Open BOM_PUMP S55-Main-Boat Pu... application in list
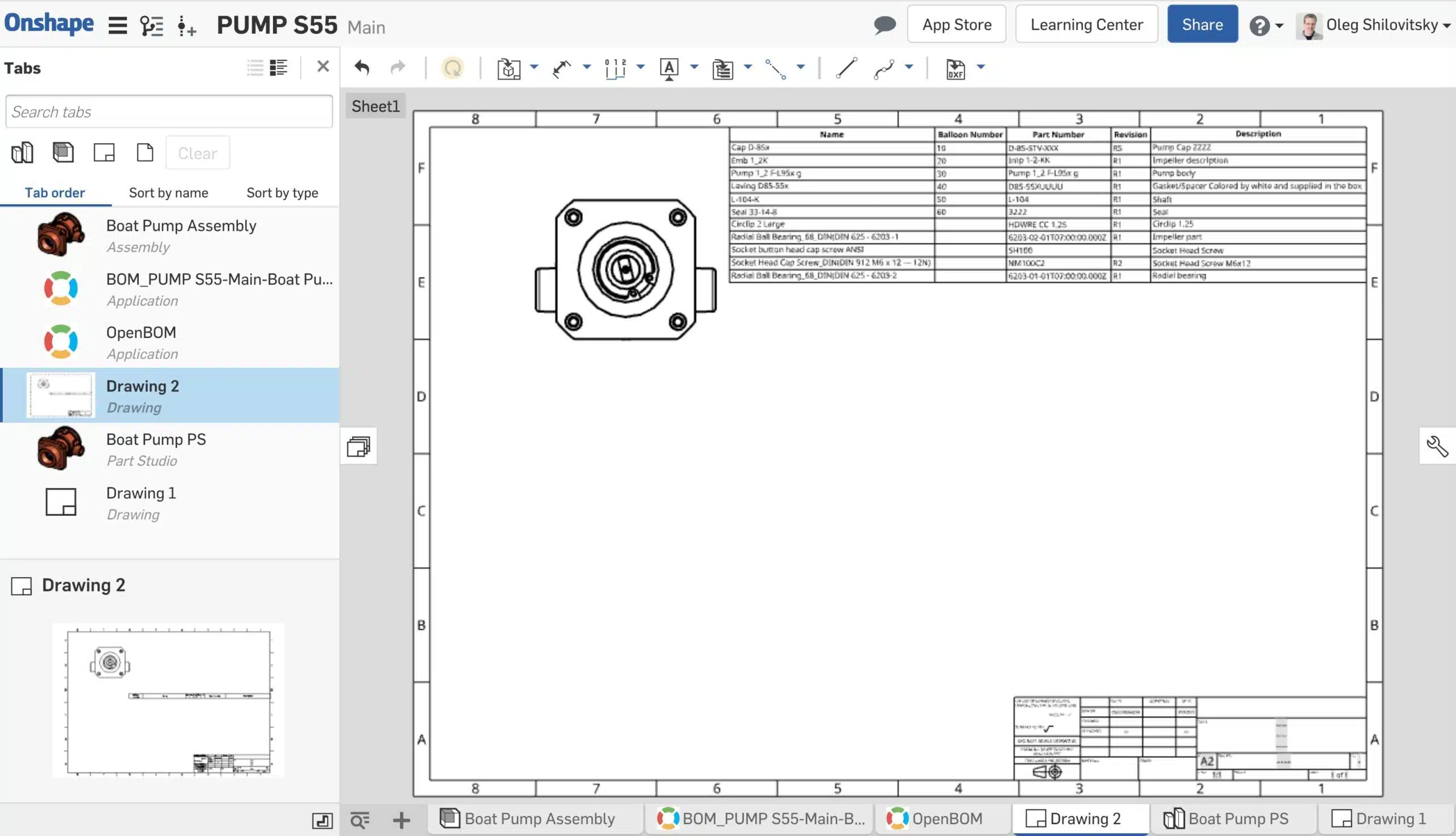Viewport: 1456px width, 836px height. click(x=170, y=289)
